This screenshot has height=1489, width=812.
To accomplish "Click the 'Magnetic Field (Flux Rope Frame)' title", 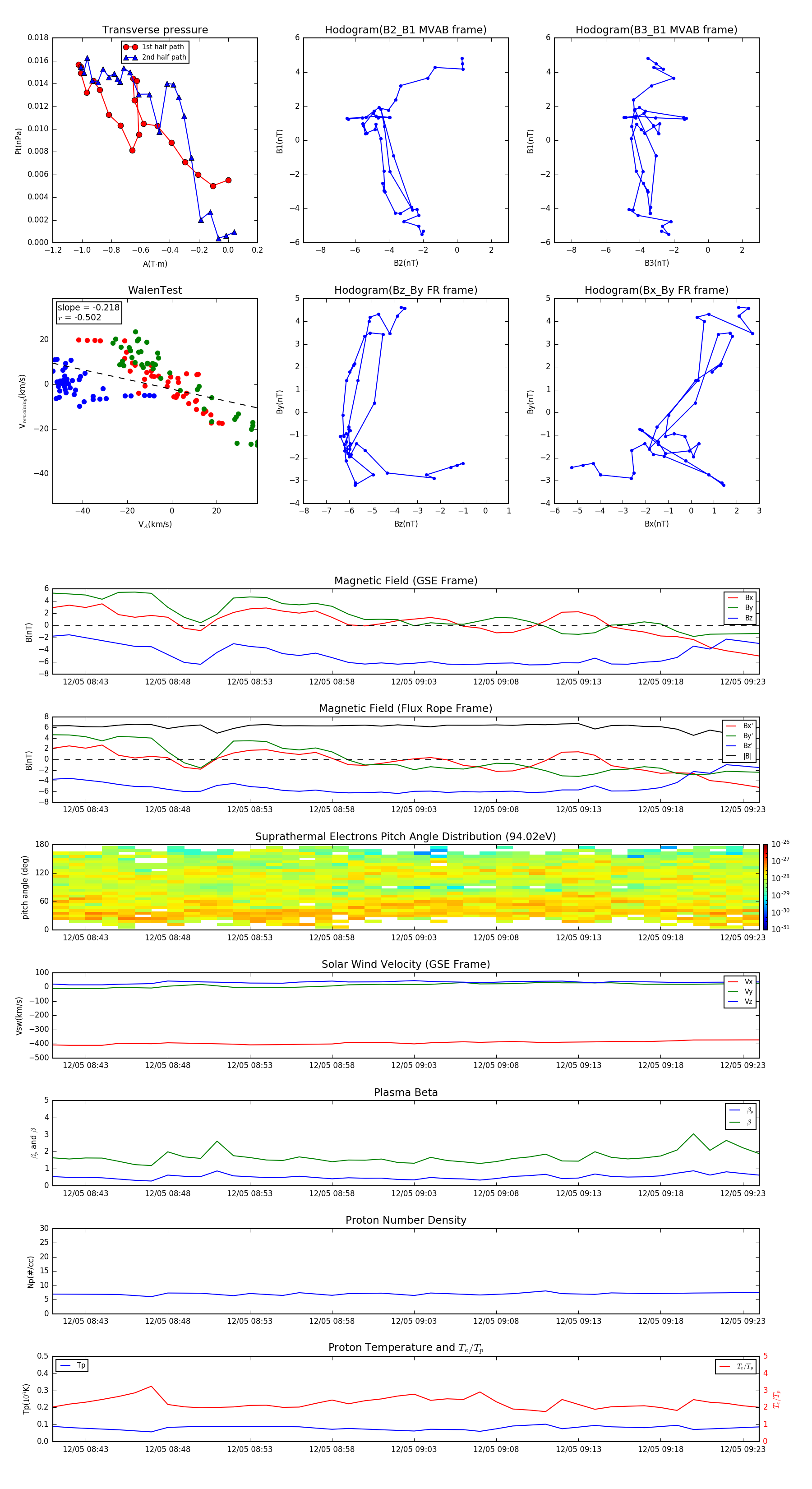I will [x=406, y=708].
